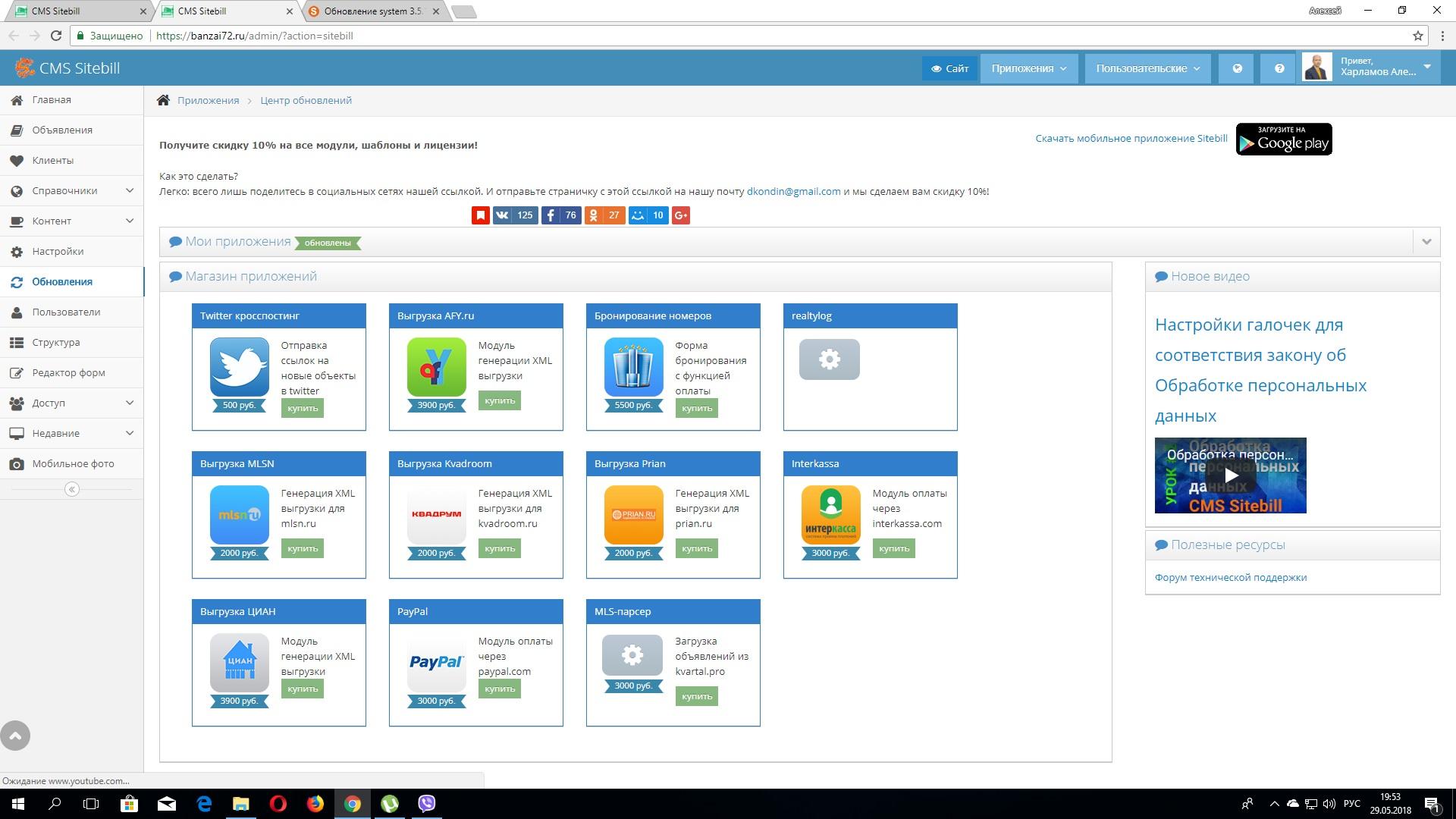The image size is (1456, 819).
Task: Expand the Справочники sidebar section
Action: point(72,190)
